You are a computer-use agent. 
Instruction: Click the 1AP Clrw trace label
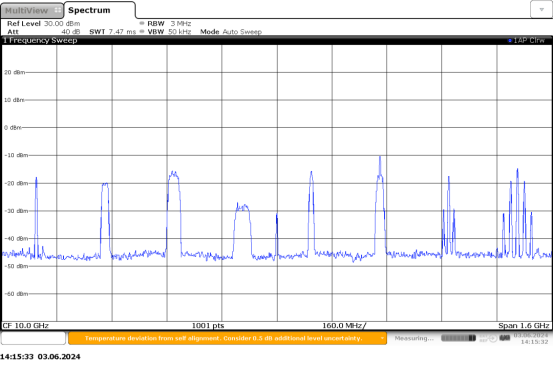pyautogui.click(x=529, y=40)
